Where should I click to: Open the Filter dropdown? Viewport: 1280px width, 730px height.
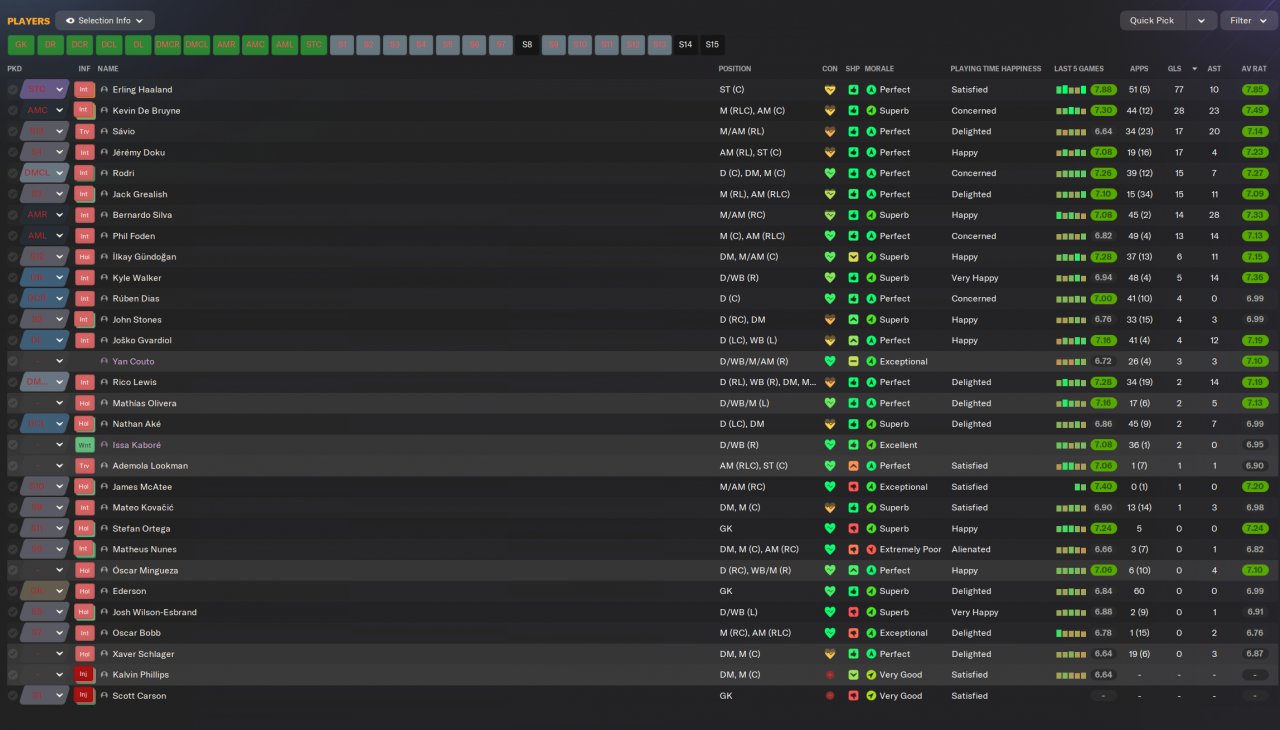[1248, 20]
